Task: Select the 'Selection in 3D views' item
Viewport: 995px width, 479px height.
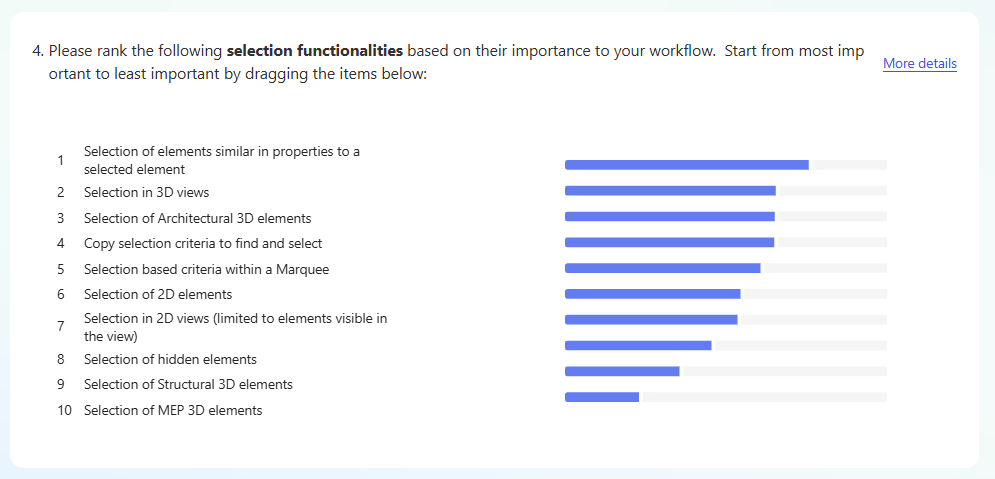Action: pos(146,192)
